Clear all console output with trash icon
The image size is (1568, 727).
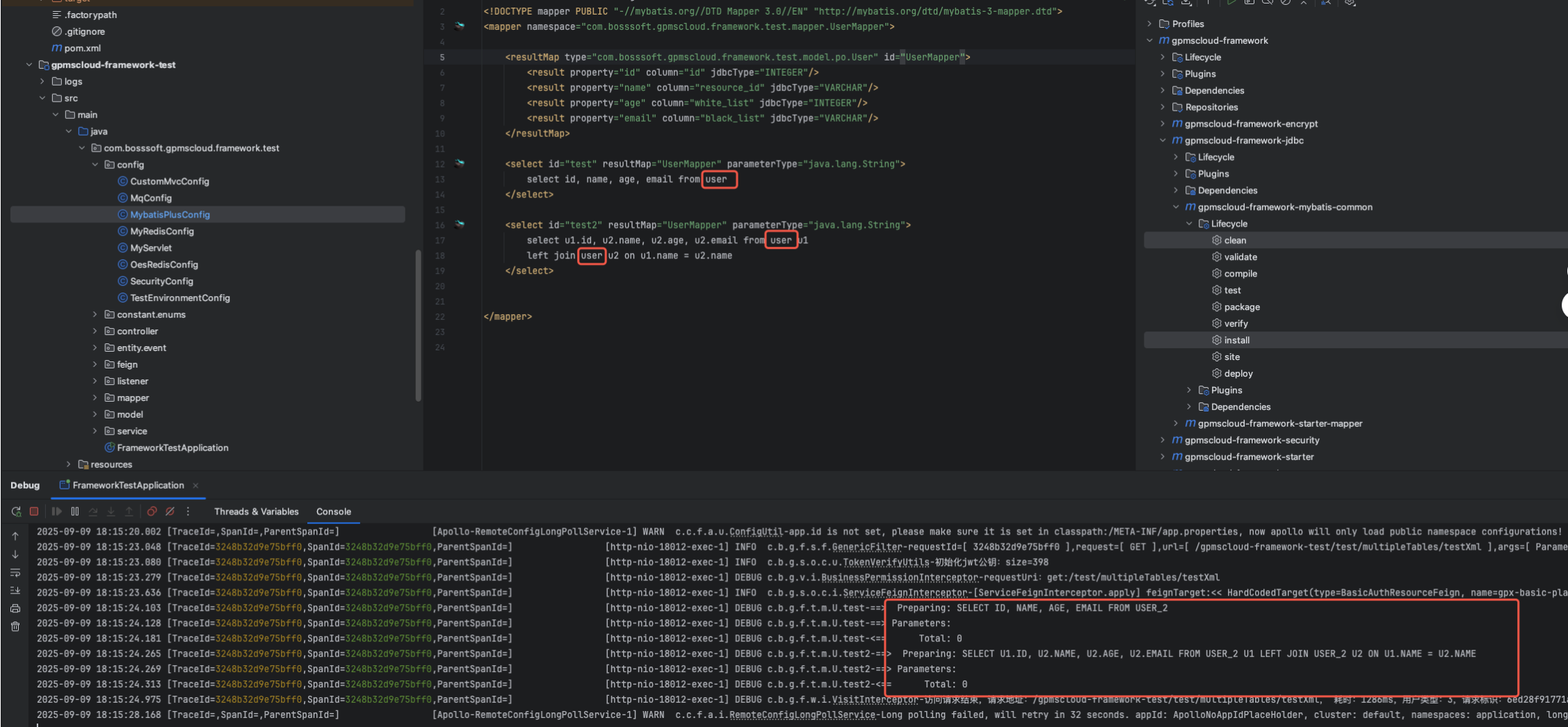(15, 627)
